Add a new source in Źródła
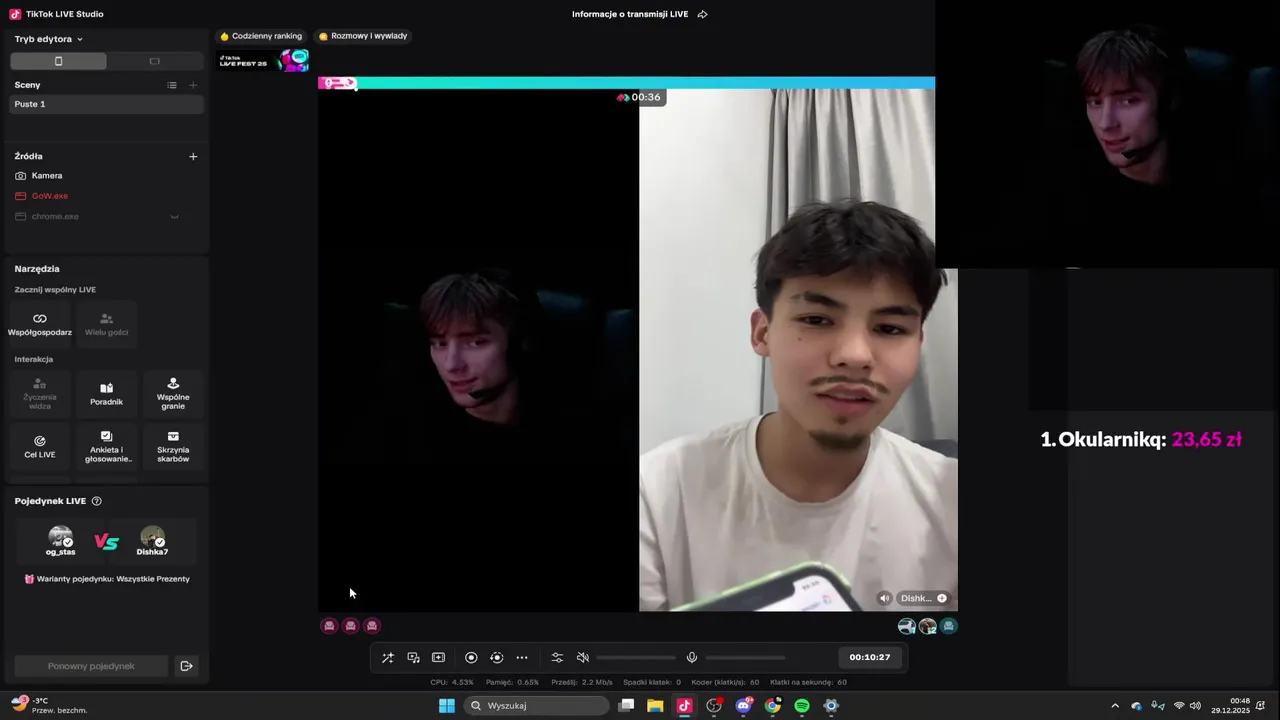The height and width of the screenshot is (720, 1280). [193, 156]
